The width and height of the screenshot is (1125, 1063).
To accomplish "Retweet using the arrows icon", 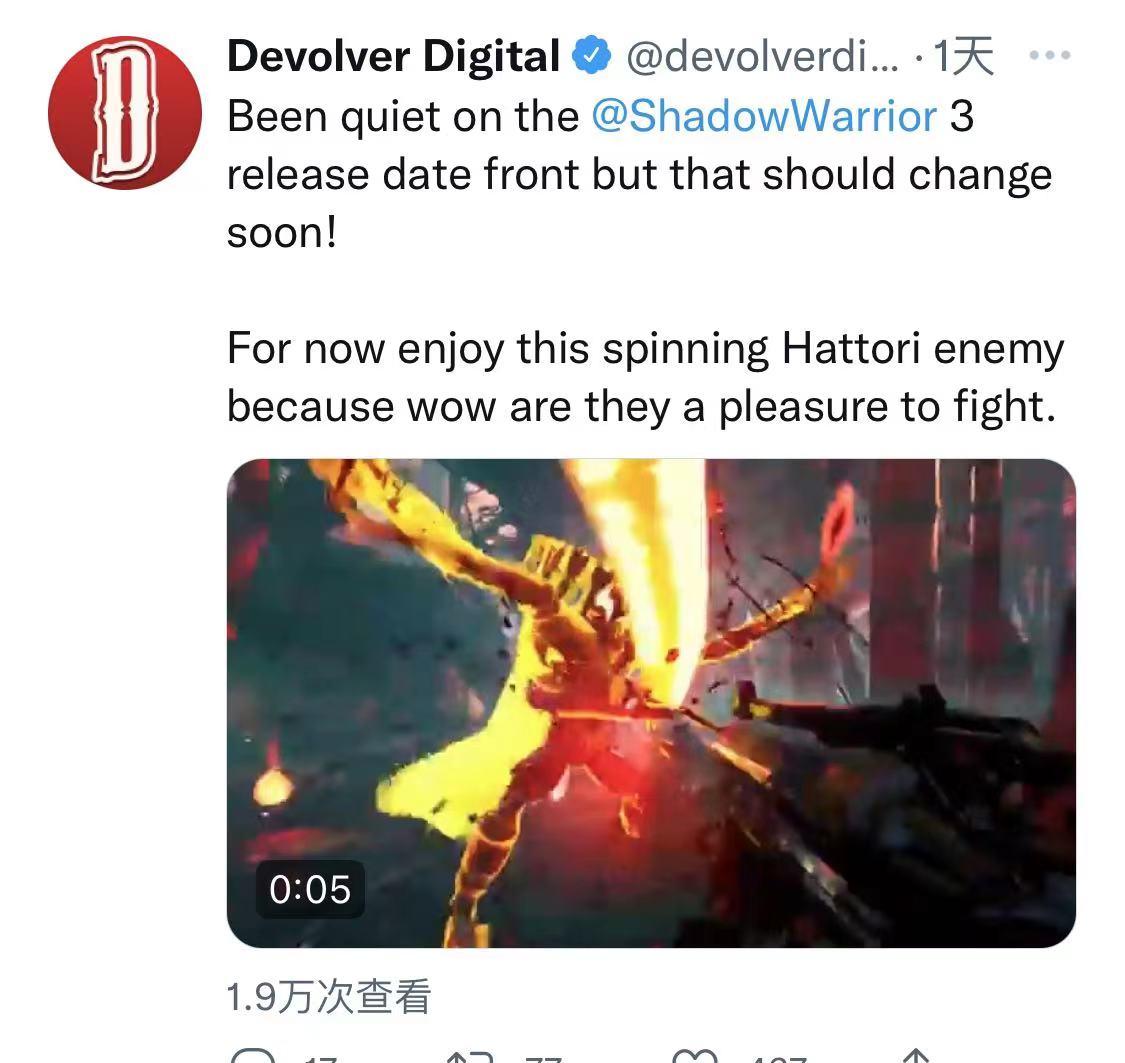I will pyautogui.click(x=470, y=1056).
